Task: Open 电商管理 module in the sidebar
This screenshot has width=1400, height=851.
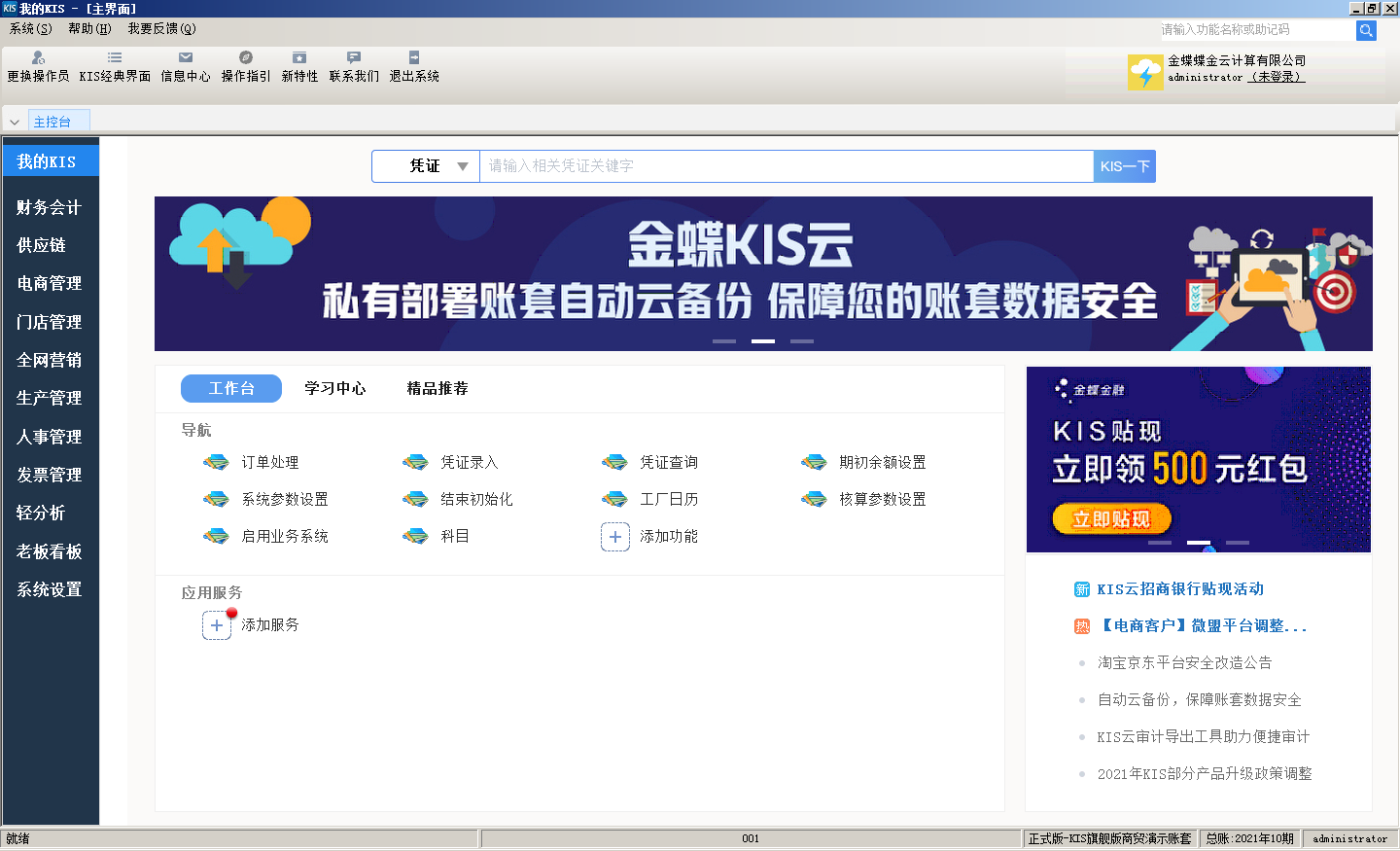Action: point(51,283)
